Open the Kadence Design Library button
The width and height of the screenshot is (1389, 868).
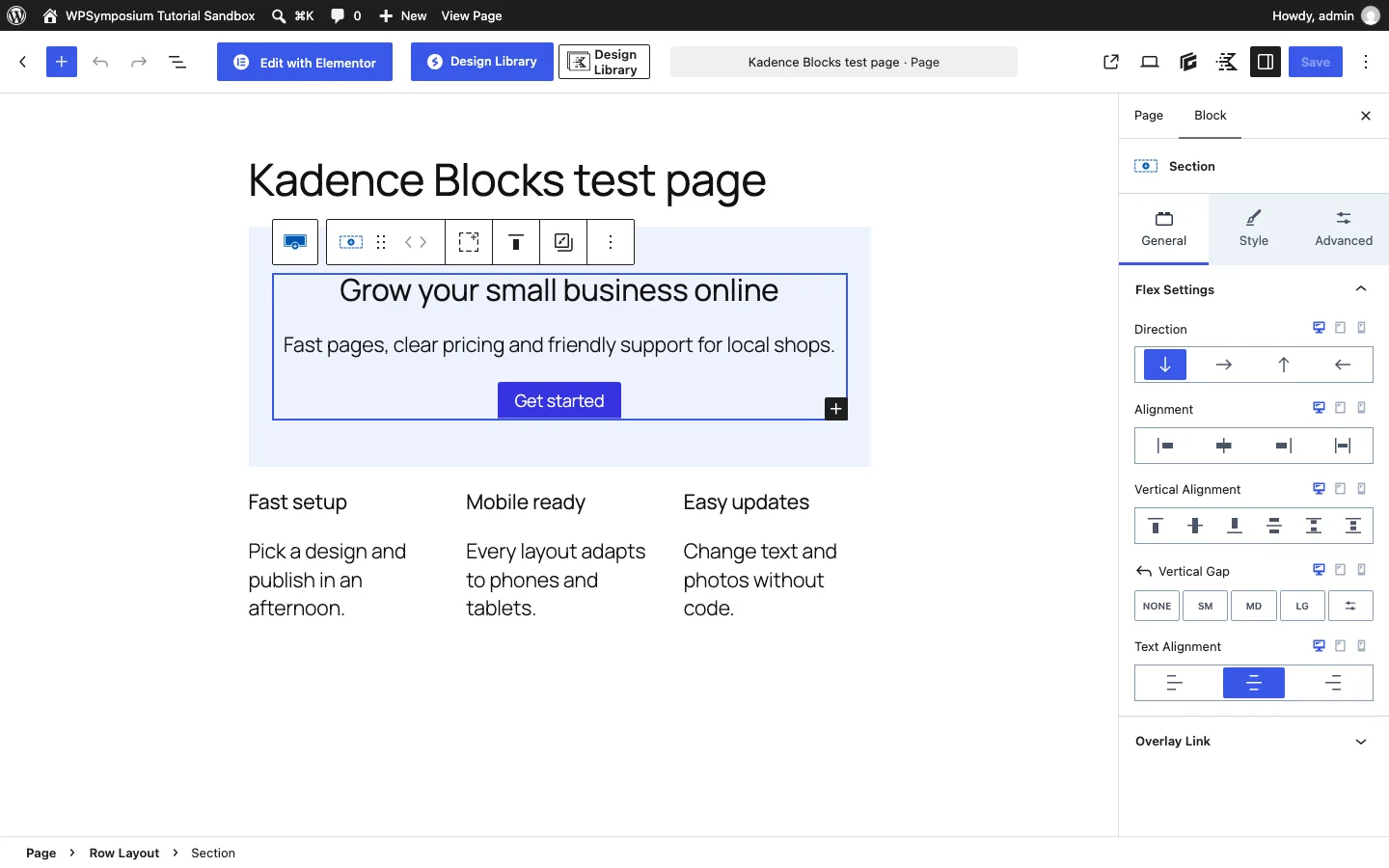(604, 62)
